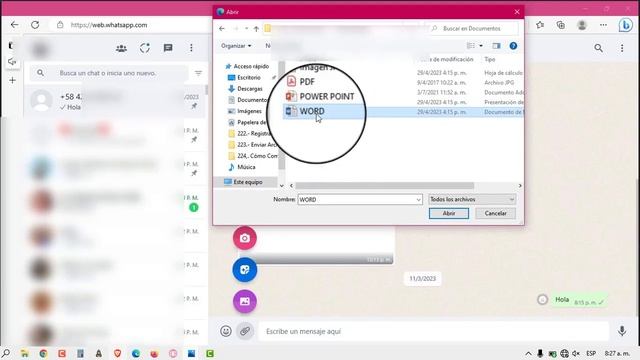Open browser settings ellipsis menu
Screen dimensions: 640x360
click(x=603, y=25)
